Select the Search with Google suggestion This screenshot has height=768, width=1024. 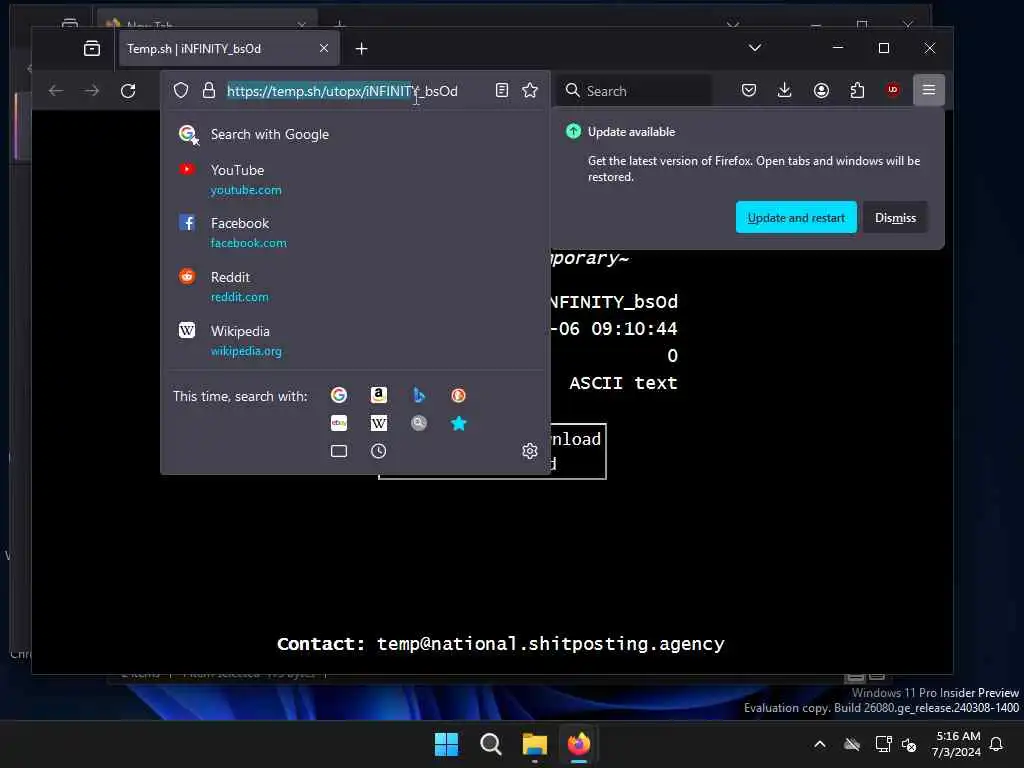pyautogui.click(x=355, y=135)
